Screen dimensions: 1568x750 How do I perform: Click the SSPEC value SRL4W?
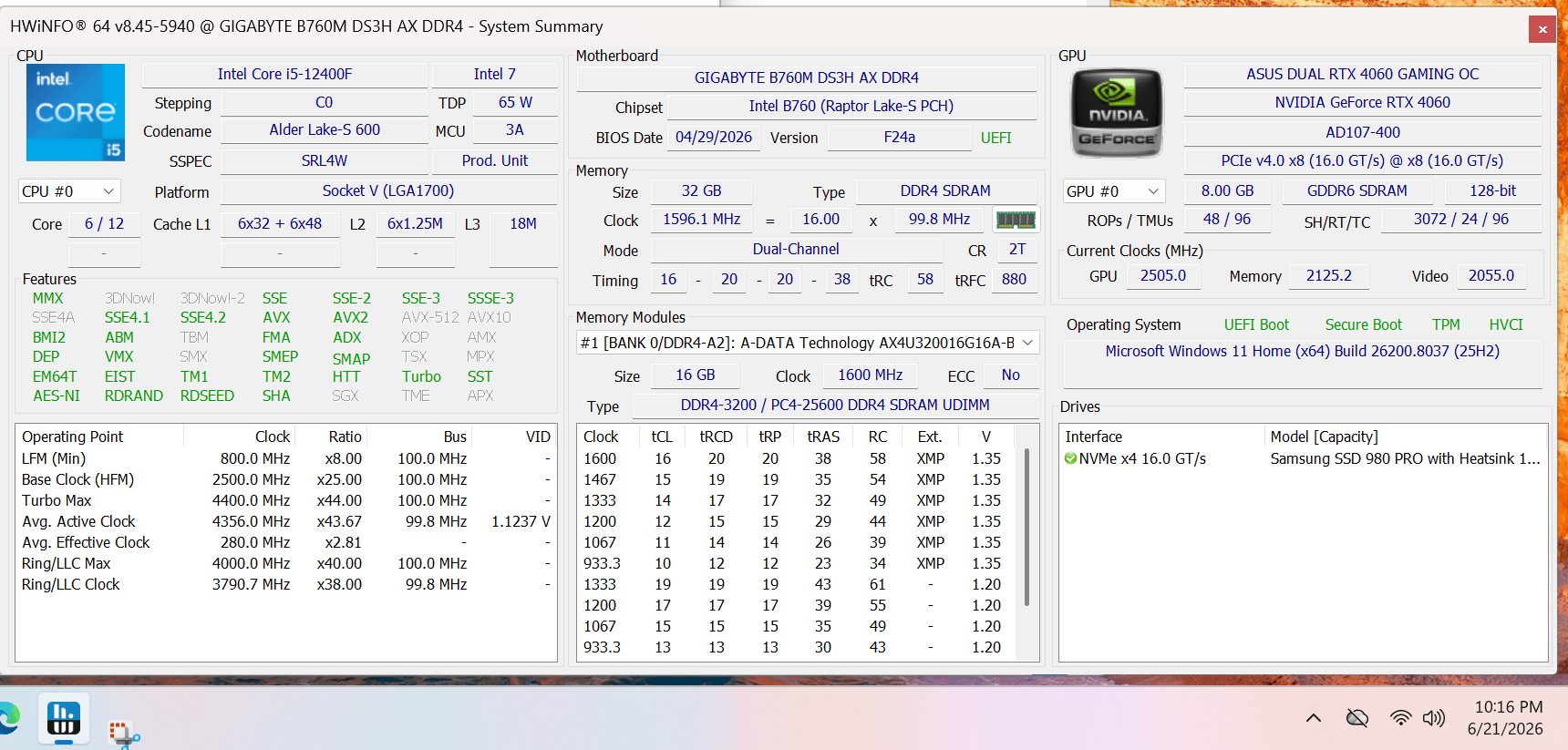click(x=324, y=161)
